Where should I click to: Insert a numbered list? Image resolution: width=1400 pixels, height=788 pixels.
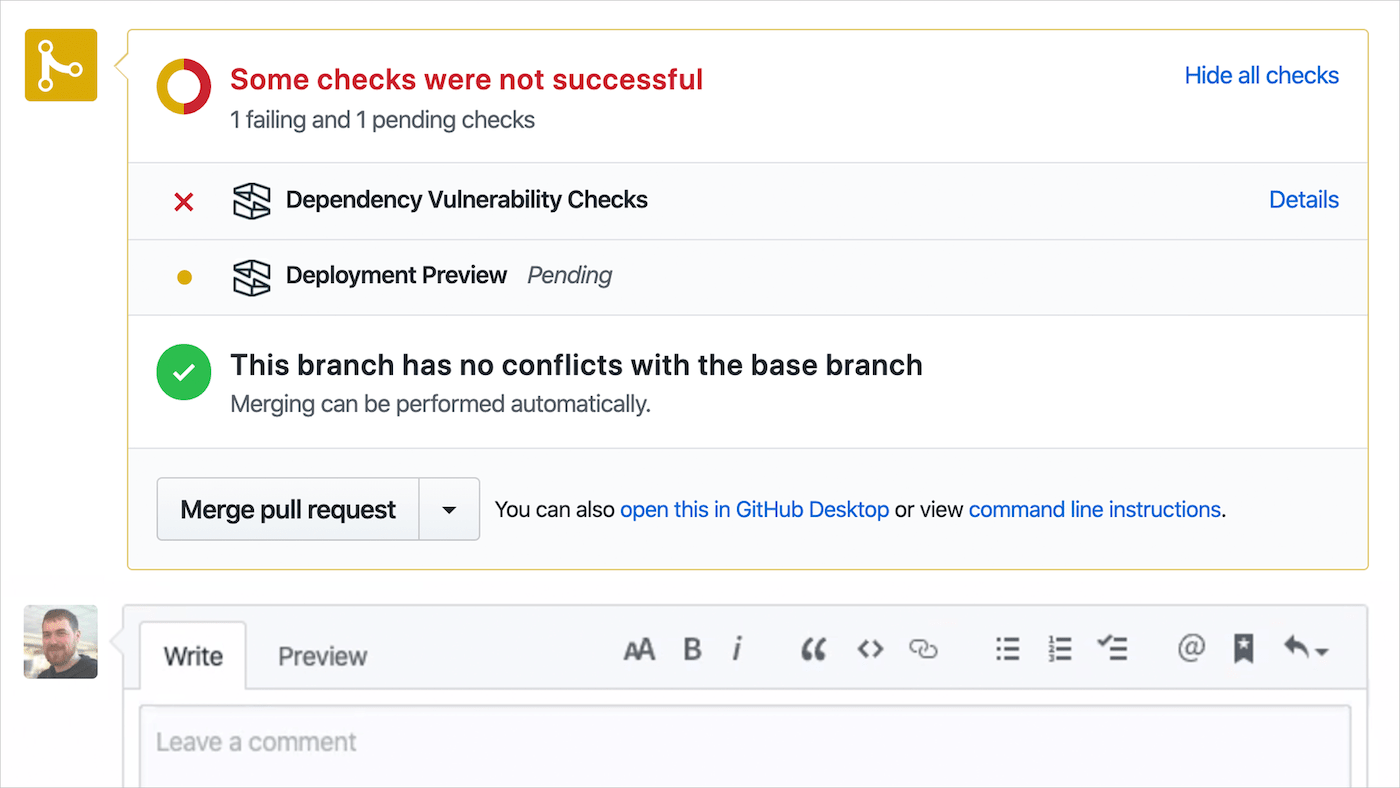(1060, 650)
